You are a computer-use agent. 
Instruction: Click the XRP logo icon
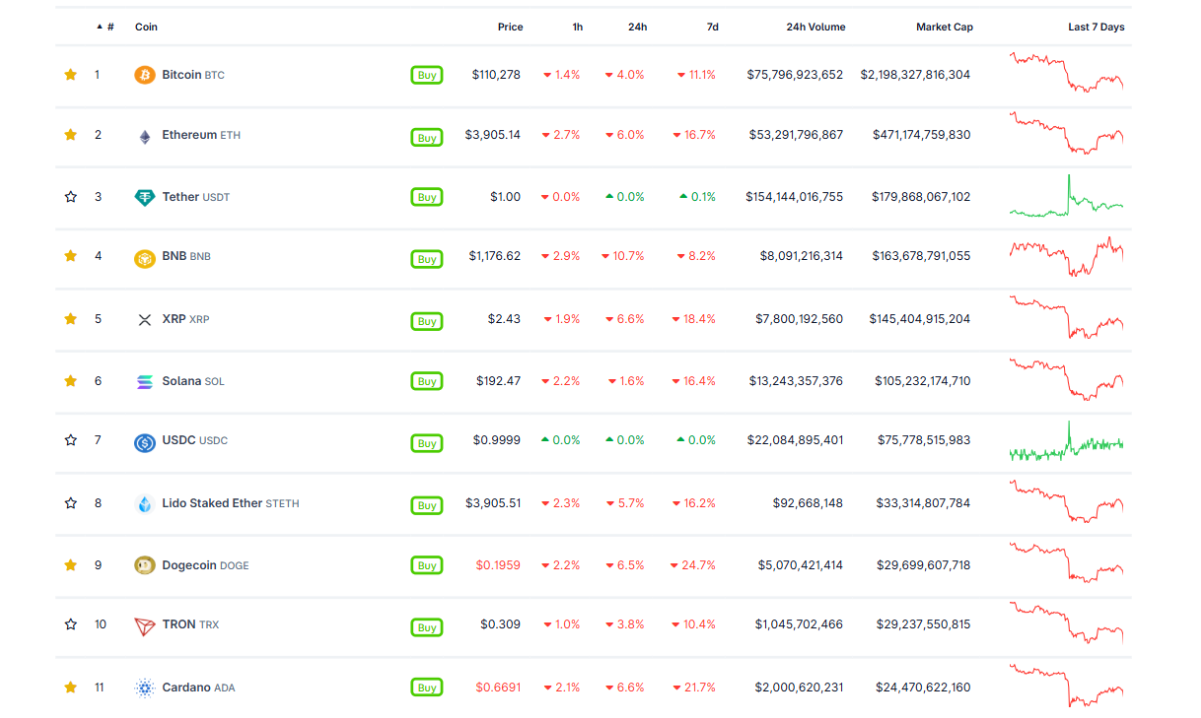pos(145,320)
